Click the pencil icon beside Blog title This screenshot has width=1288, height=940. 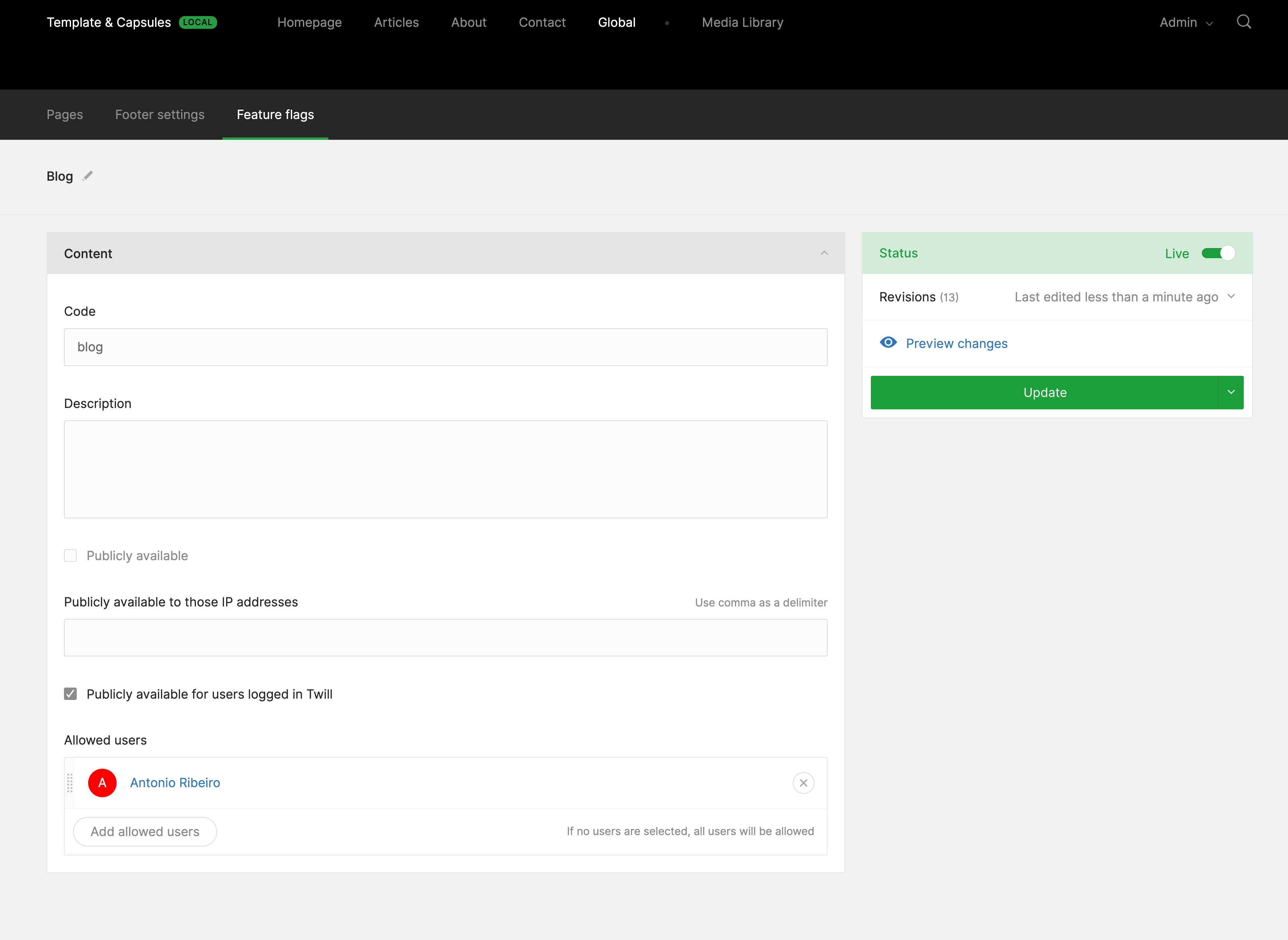[87, 176]
